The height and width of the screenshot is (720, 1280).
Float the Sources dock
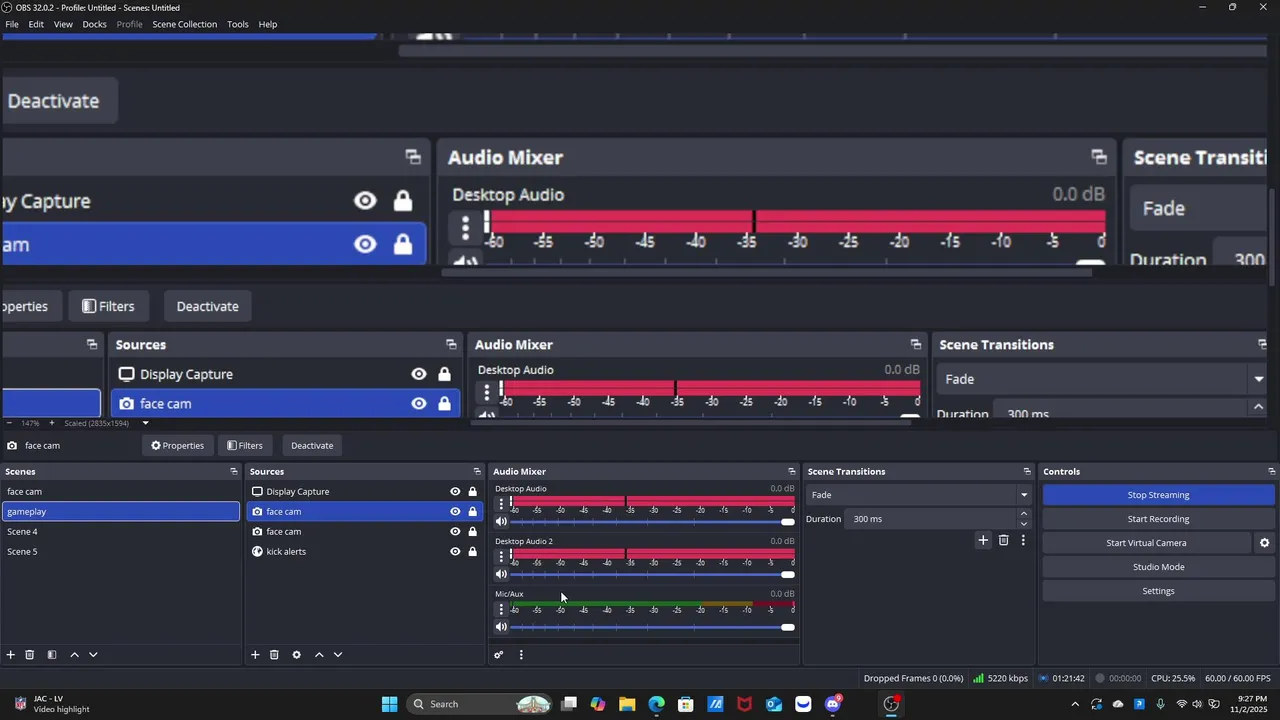(x=477, y=471)
